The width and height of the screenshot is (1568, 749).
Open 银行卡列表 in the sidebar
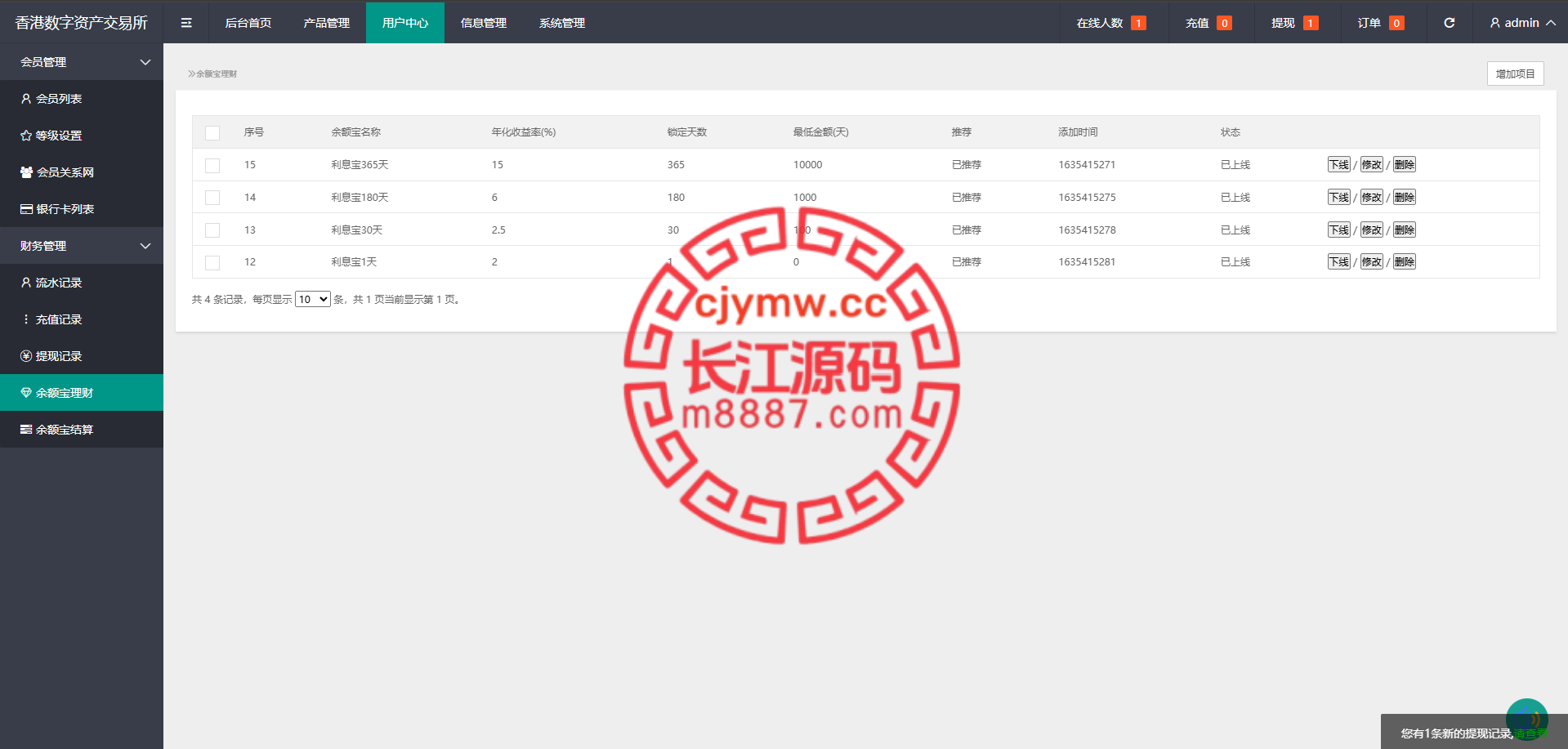(82, 208)
